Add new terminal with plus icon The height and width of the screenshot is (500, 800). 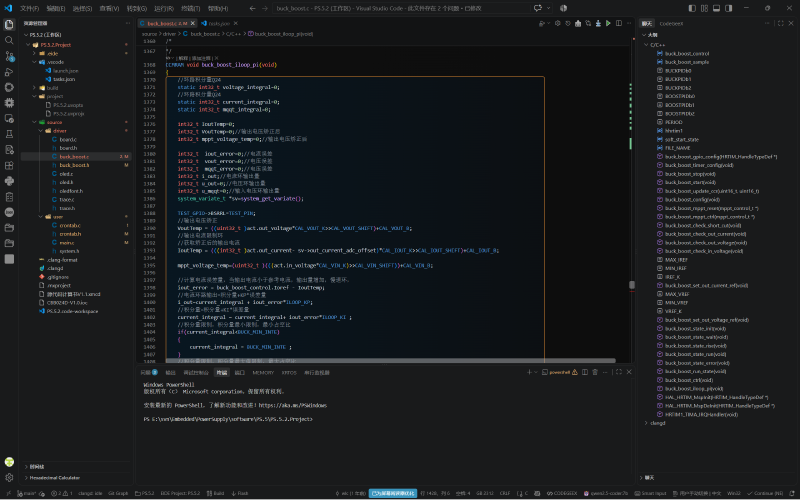coord(529,372)
